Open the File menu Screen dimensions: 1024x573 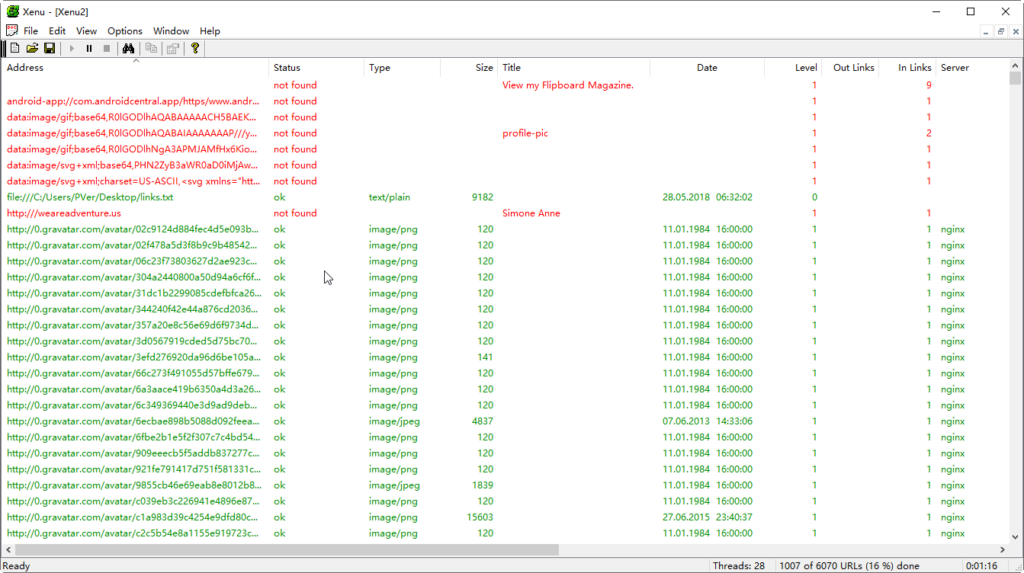(x=31, y=31)
